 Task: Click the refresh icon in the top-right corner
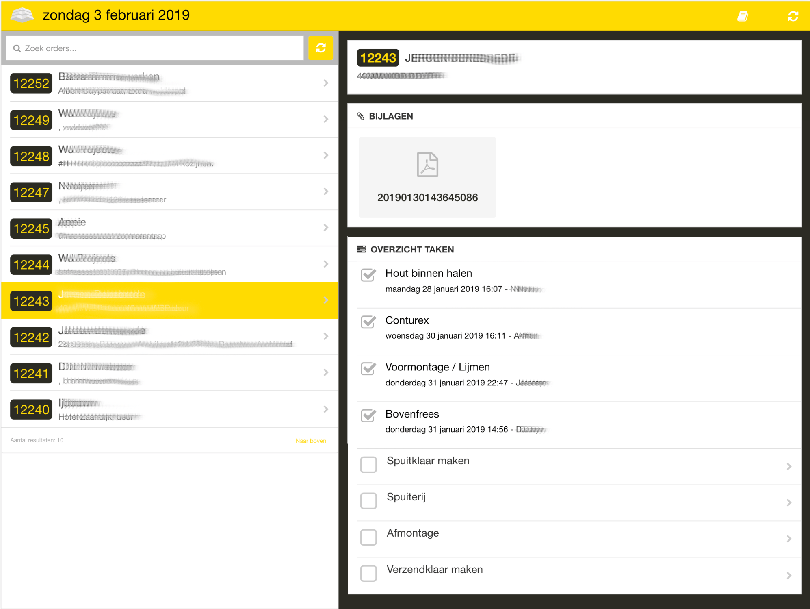tap(792, 17)
